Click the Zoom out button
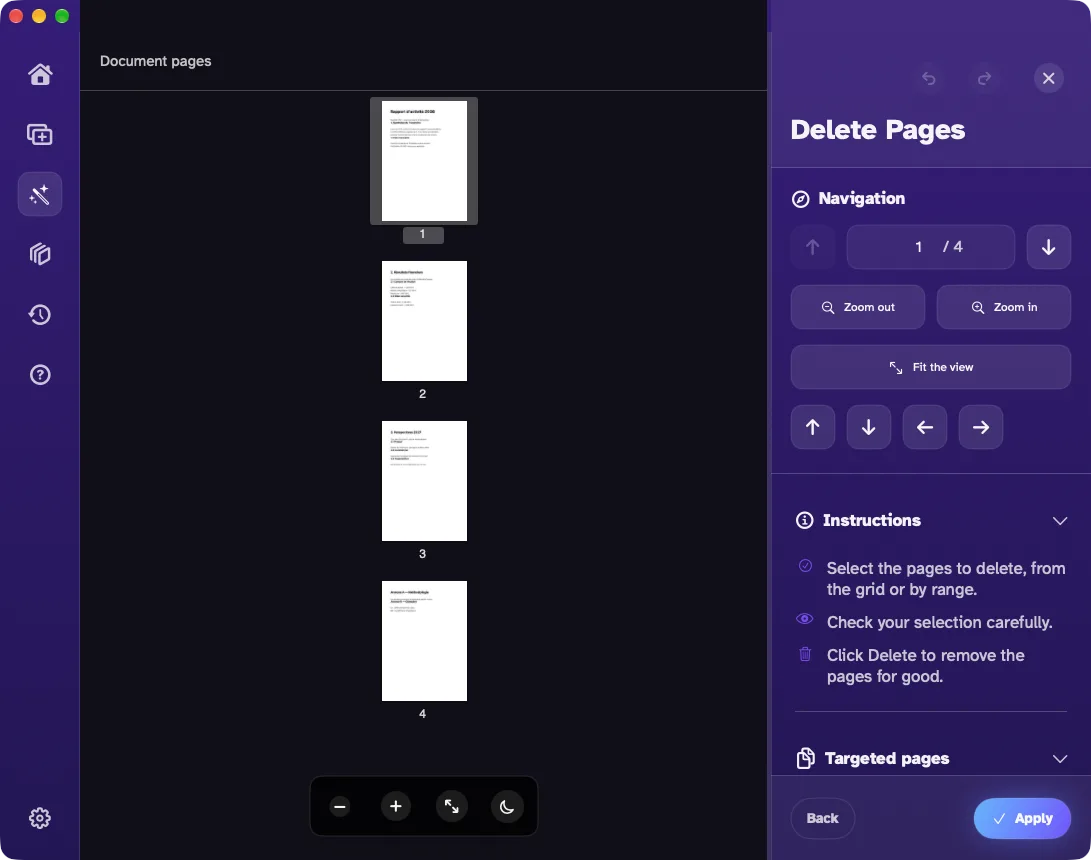This screenshot has width=1091, height=860. [x=858, y=307]
